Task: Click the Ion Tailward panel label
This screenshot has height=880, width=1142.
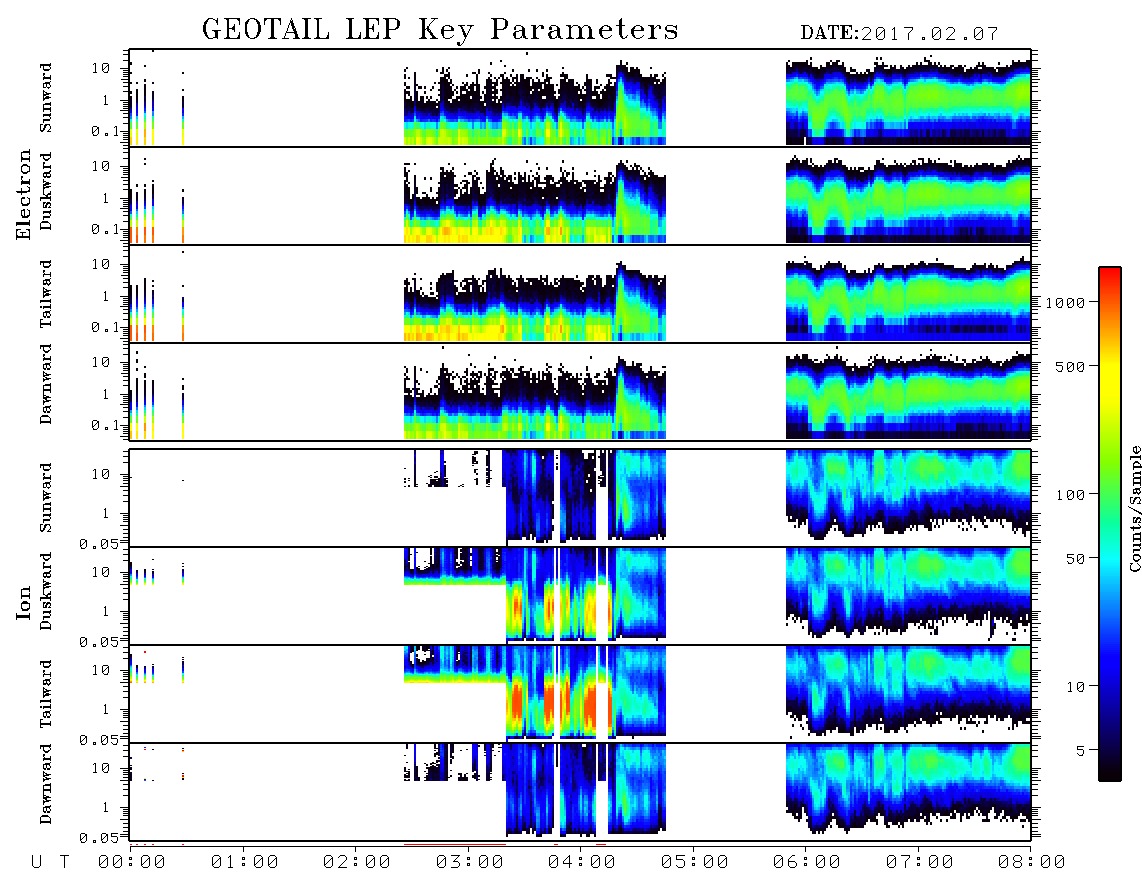Action: pos(46,694)
